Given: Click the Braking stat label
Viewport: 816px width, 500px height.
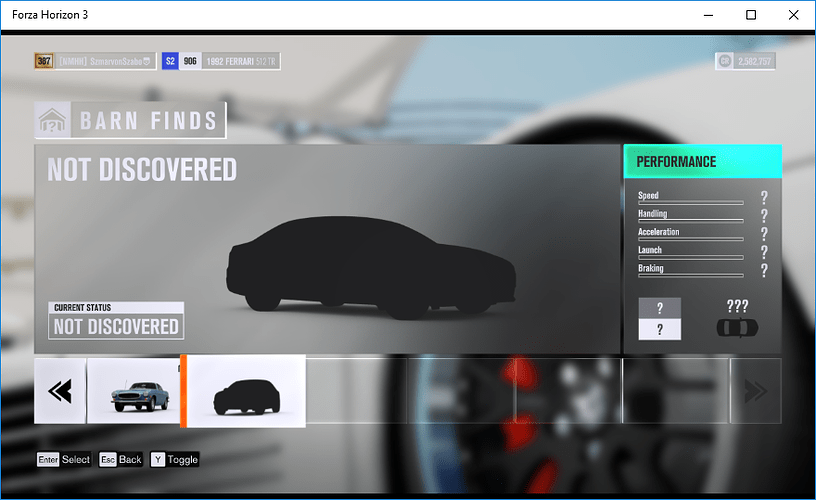Looking at the screenshot, I should click(x=651, y=268).
